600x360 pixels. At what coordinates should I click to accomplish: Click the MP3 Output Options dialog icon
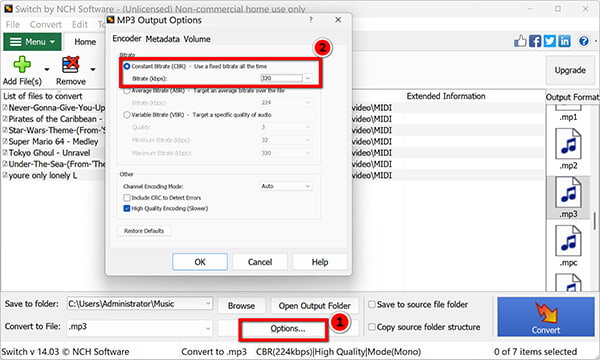(x=111, y=20)
